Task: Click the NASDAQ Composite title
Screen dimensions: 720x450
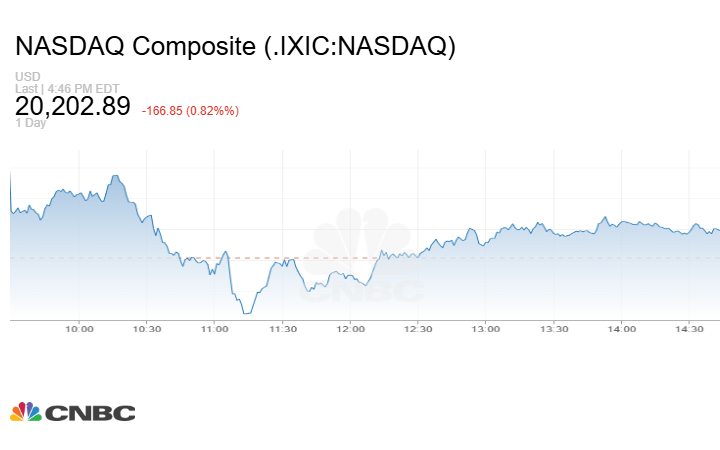Action: click(235, 47)
